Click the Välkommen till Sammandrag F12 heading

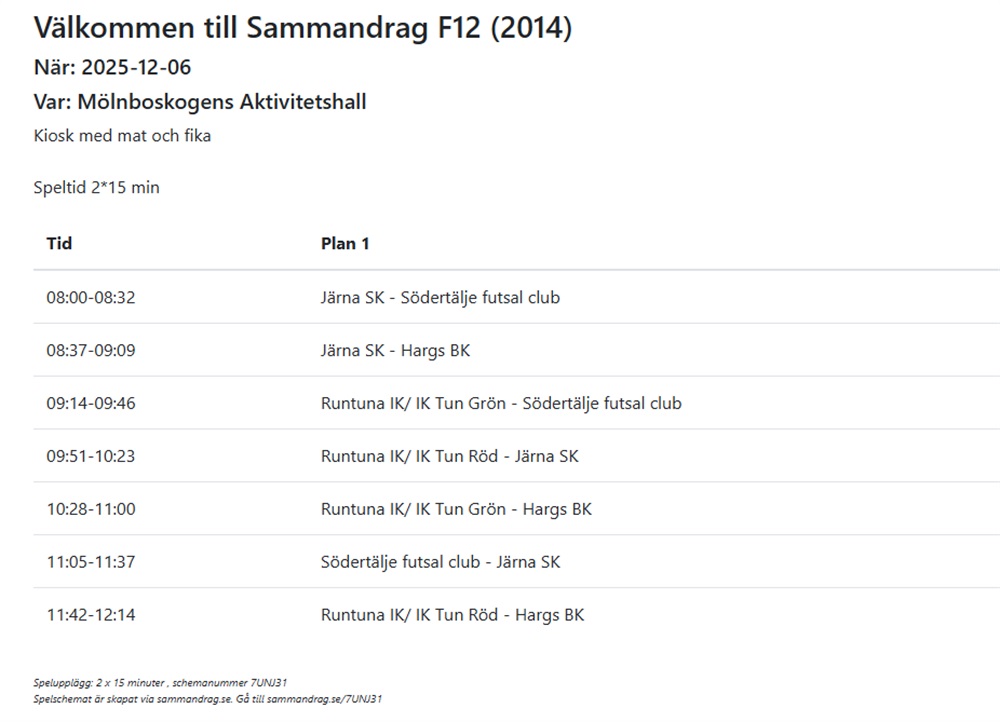point(302,28)
